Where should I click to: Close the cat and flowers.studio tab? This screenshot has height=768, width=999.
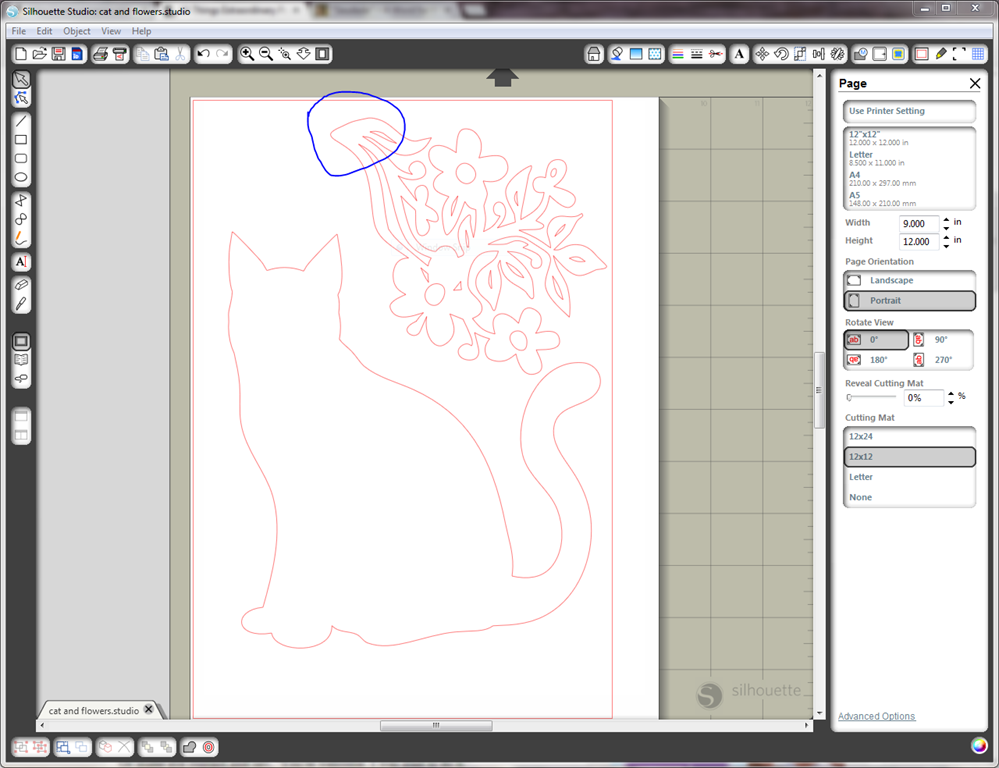[148, 709]
